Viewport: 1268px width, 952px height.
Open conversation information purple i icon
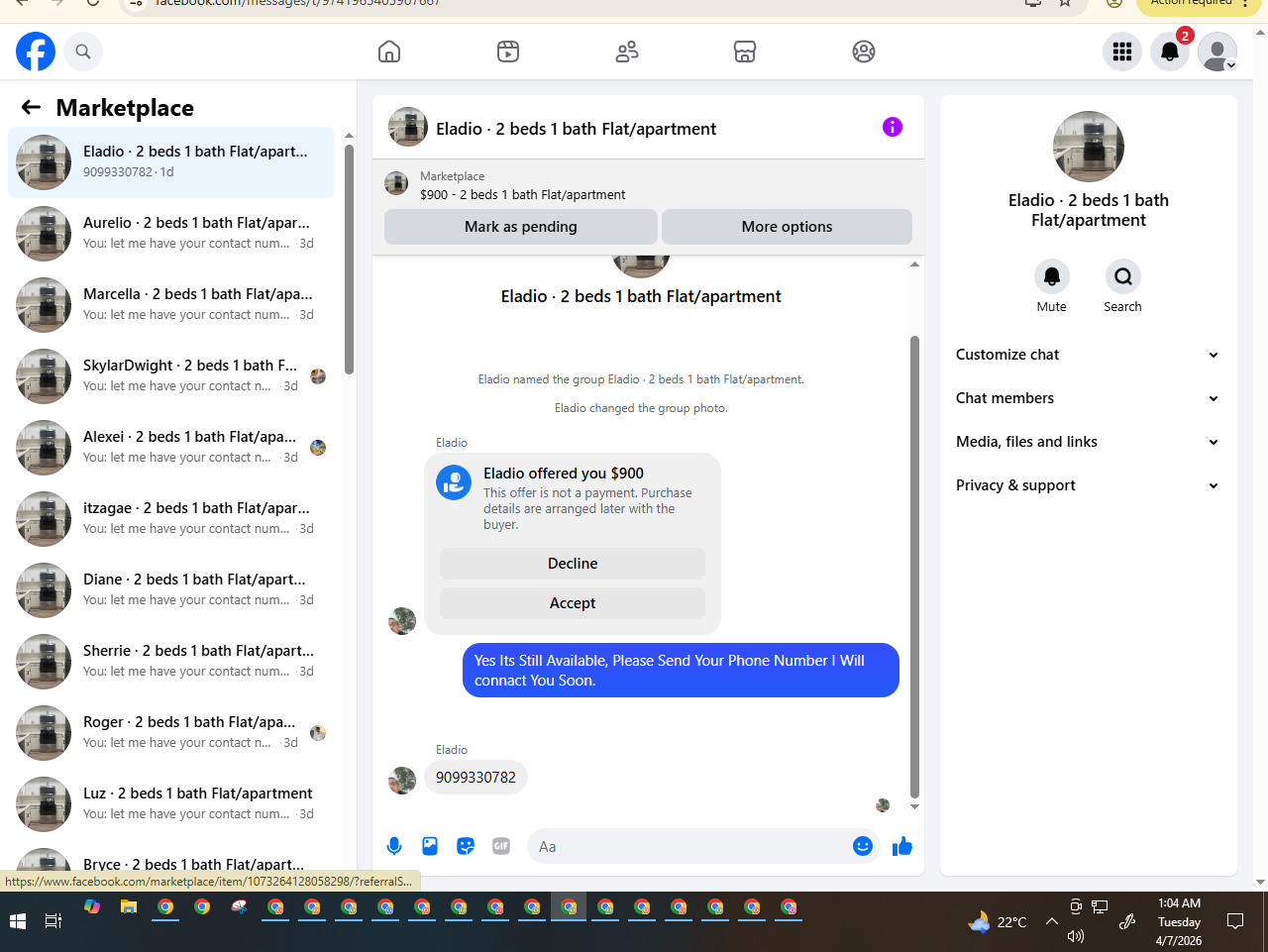coord(893,127)
